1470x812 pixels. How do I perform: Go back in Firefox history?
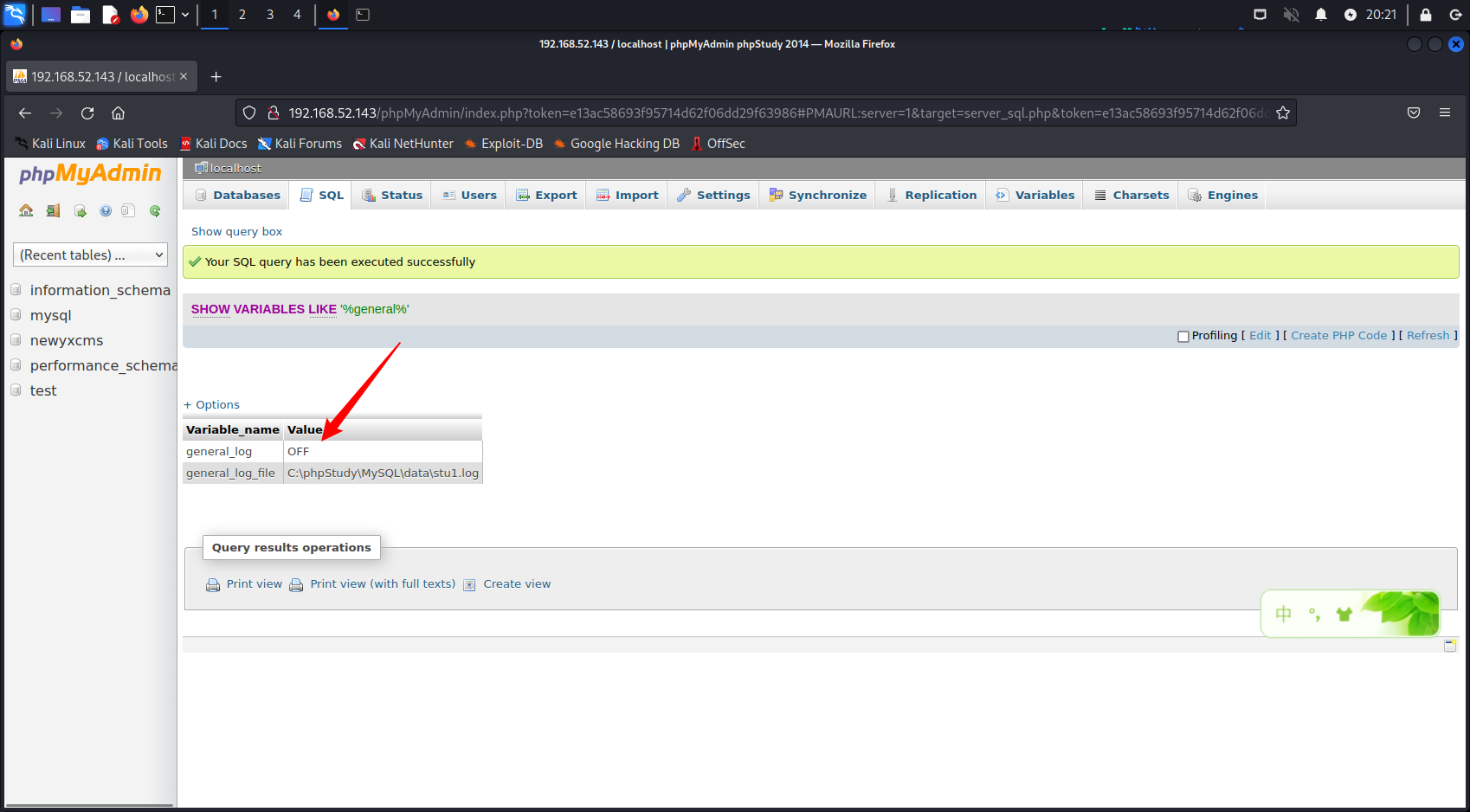click(x=25, y=113)
